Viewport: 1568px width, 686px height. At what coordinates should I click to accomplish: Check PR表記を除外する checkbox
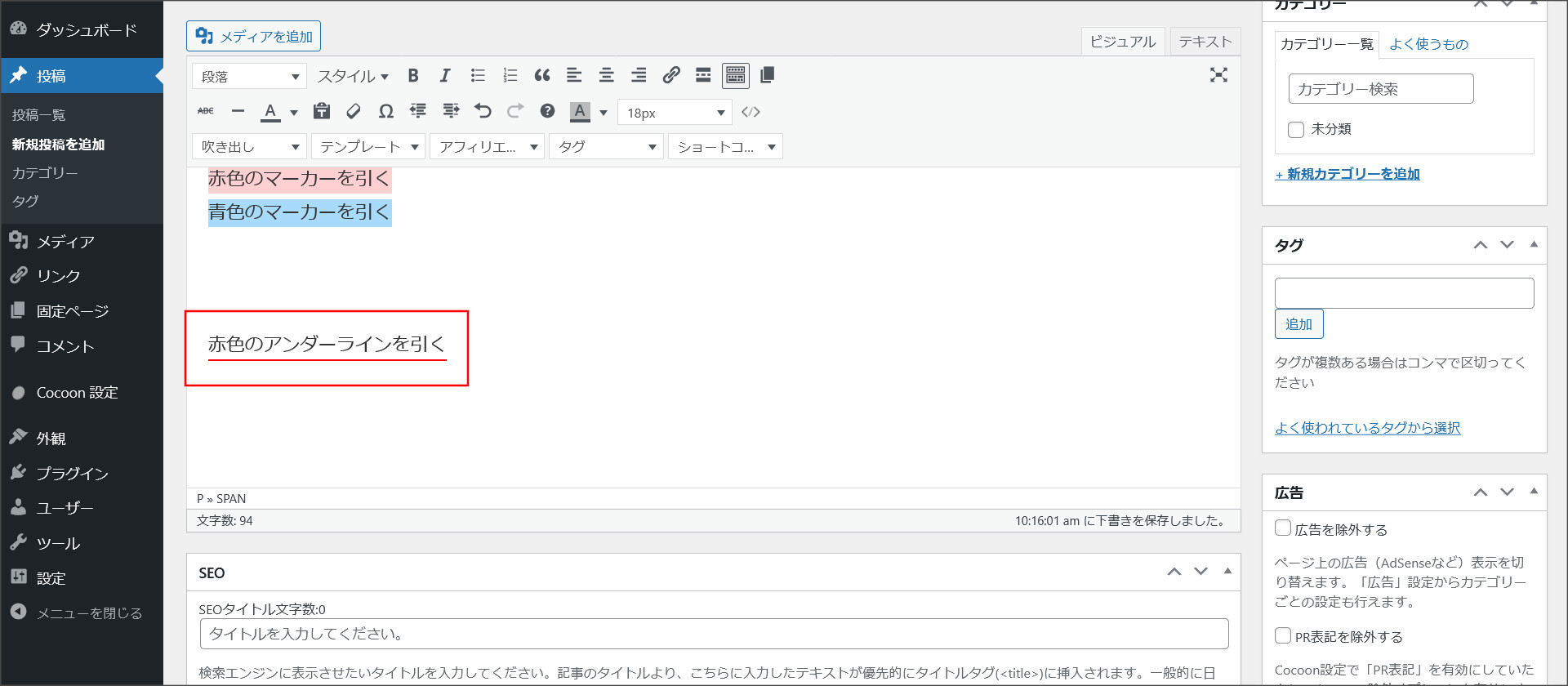[x=1283, y=635]
